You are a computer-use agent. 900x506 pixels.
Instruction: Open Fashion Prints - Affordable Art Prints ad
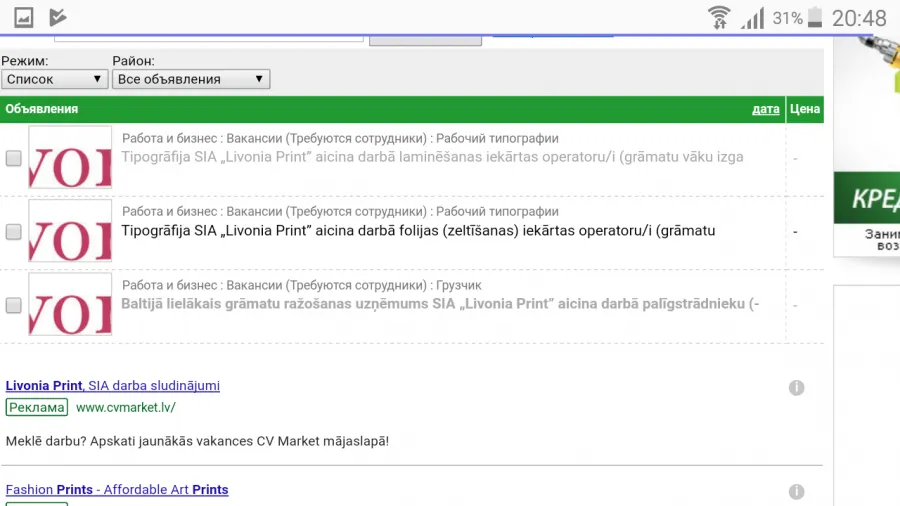pos(117,489)
